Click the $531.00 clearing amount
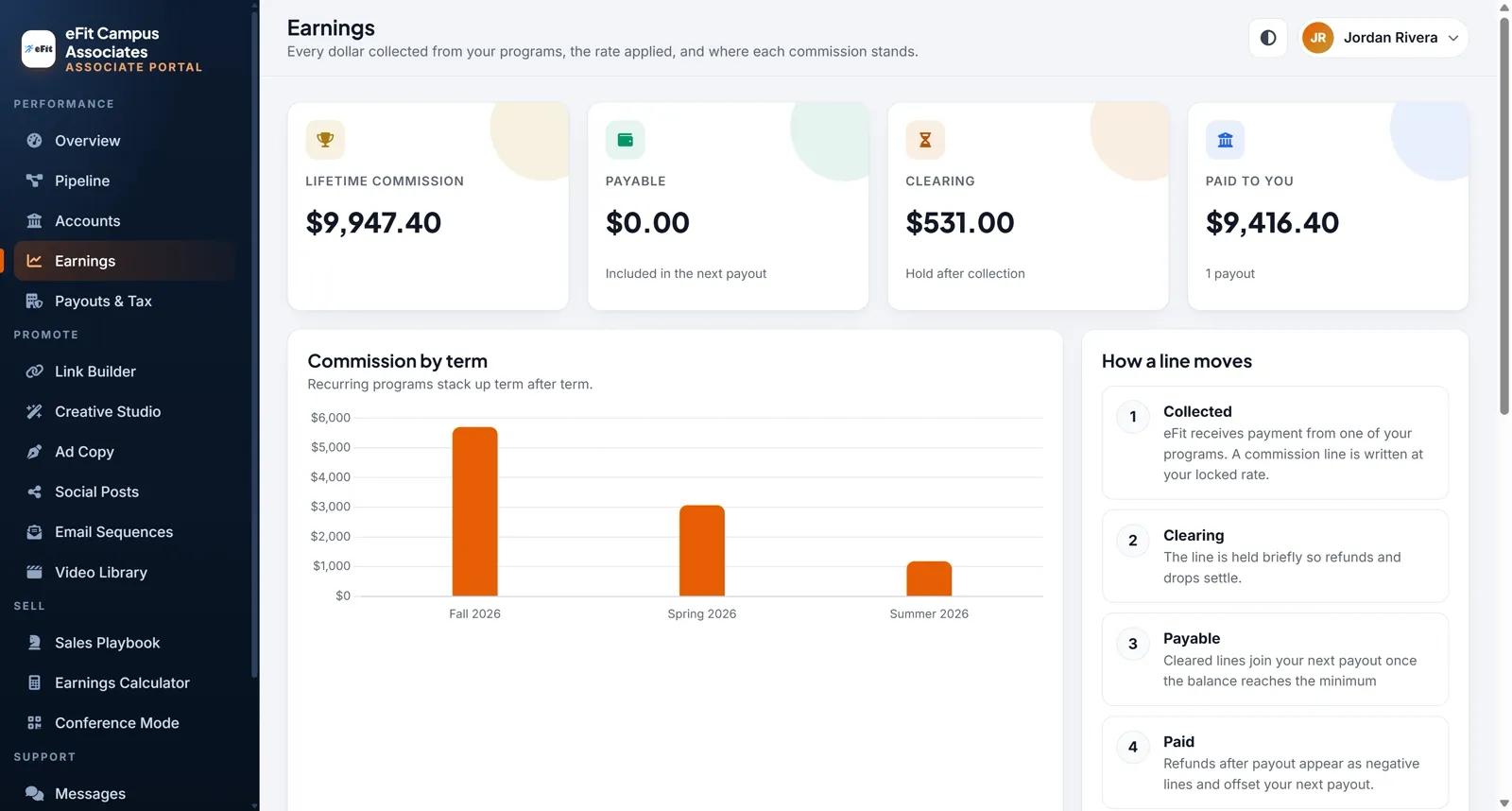 click(959, 223)
